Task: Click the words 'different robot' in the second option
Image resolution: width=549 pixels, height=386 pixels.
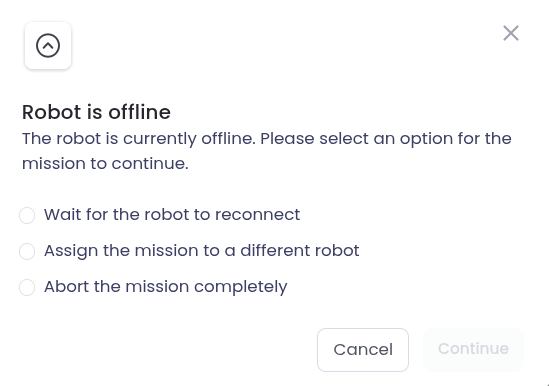Action: [x=300, y=250]
